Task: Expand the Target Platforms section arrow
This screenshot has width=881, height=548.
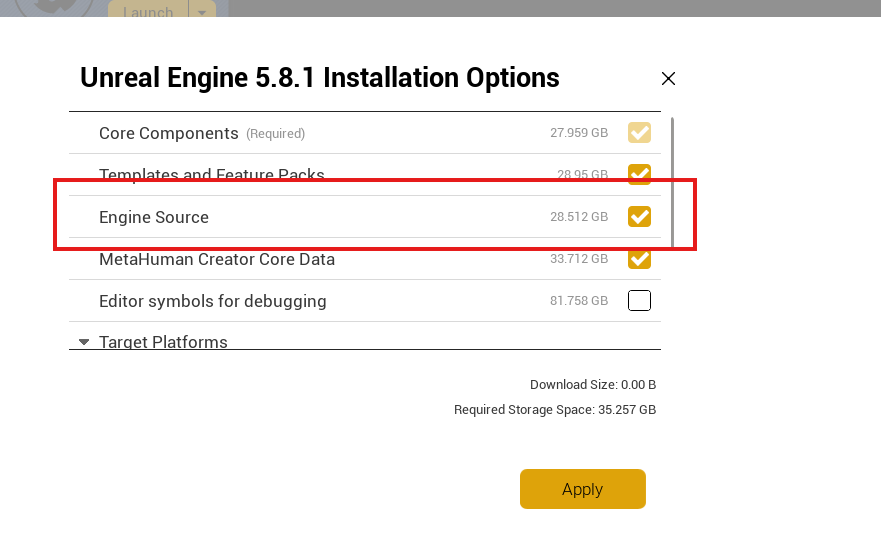Action: (84, 342)
